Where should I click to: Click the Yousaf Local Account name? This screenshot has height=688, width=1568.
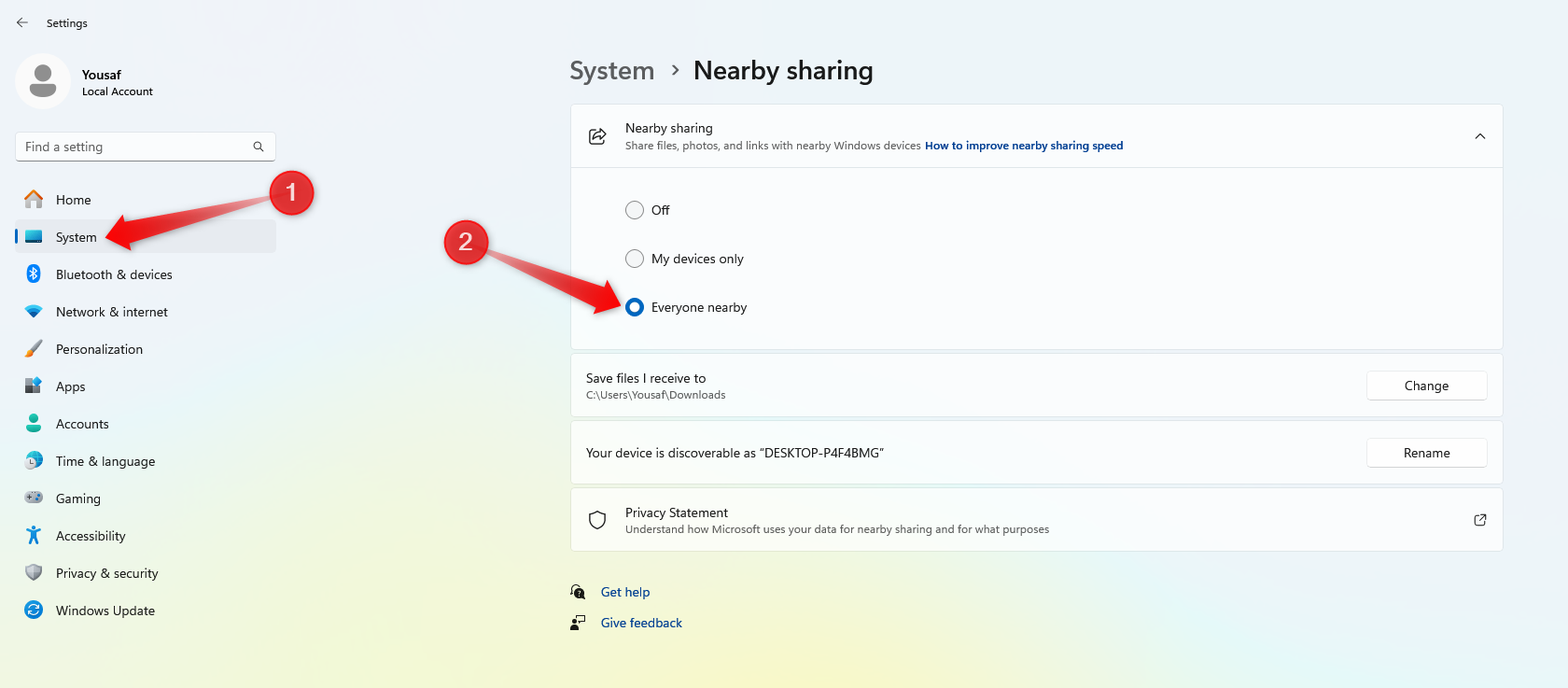(x=118, y=82)
